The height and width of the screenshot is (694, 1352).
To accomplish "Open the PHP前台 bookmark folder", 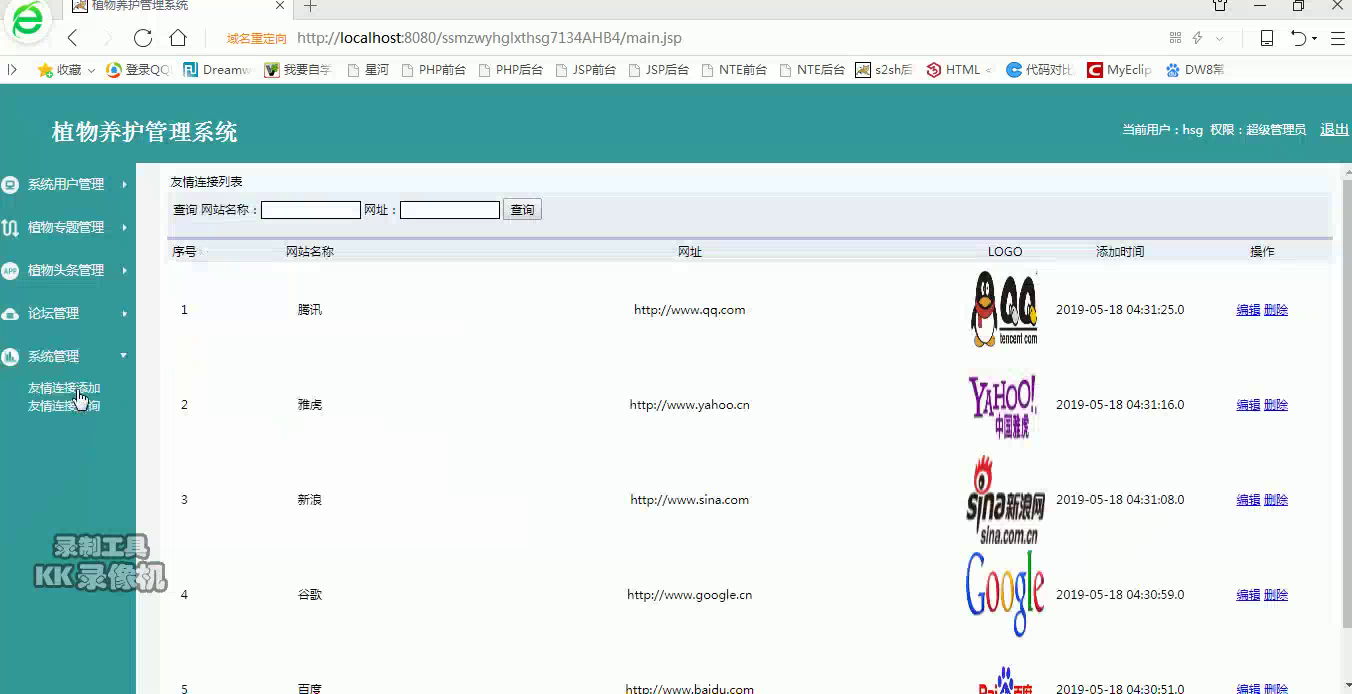I will click(433, 70).
